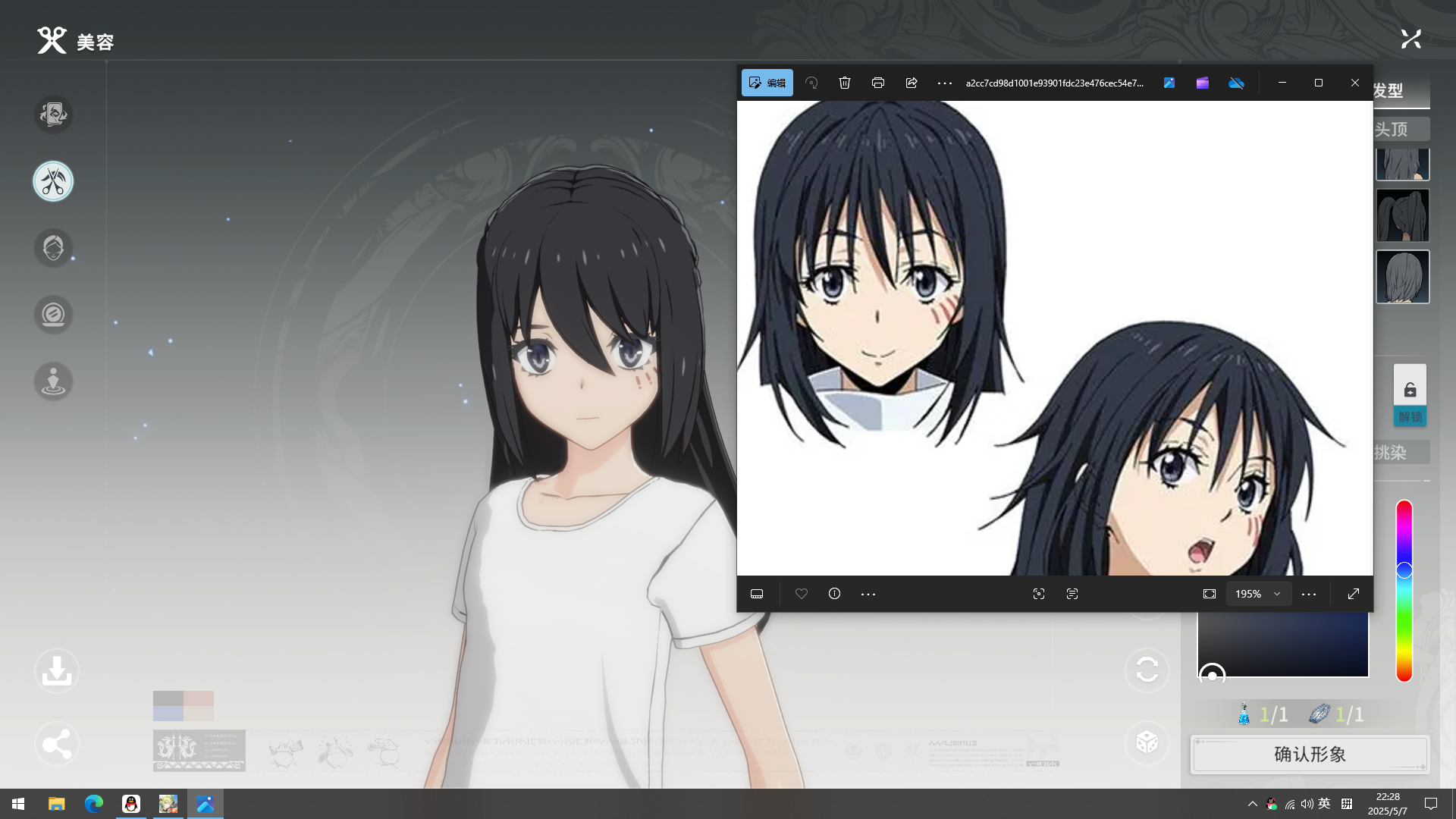Show the filmstrip in Photos
The height and width of the screenshot is (819, 1456).
coord(757,594)
